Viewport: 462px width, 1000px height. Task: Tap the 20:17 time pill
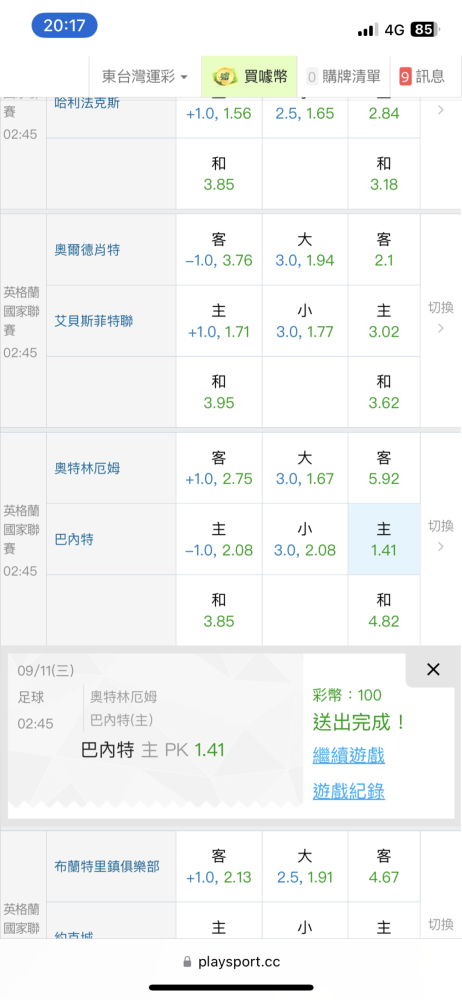[x=64, y=26]
